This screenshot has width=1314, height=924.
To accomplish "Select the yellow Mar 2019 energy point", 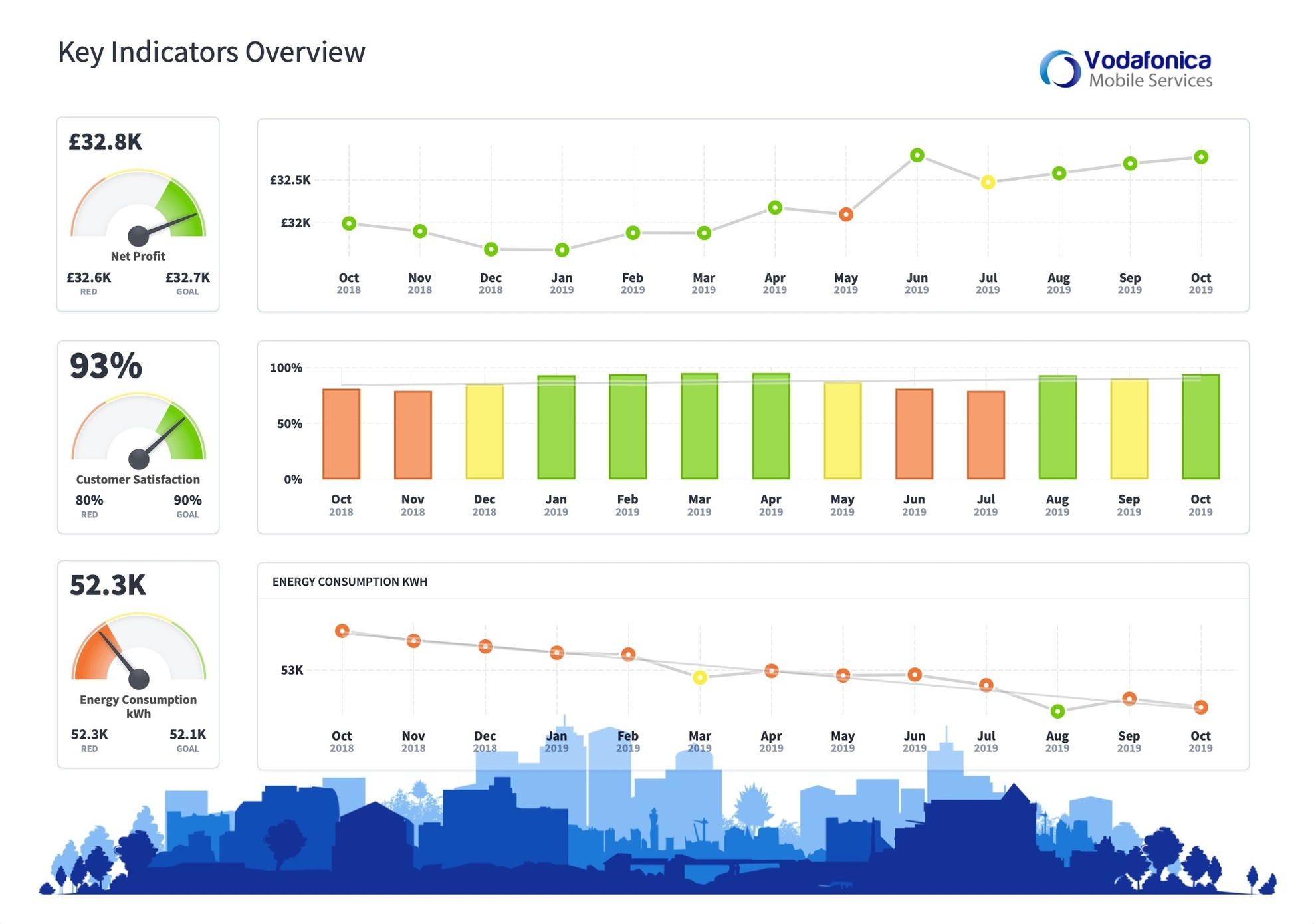I will pos(700,677).
